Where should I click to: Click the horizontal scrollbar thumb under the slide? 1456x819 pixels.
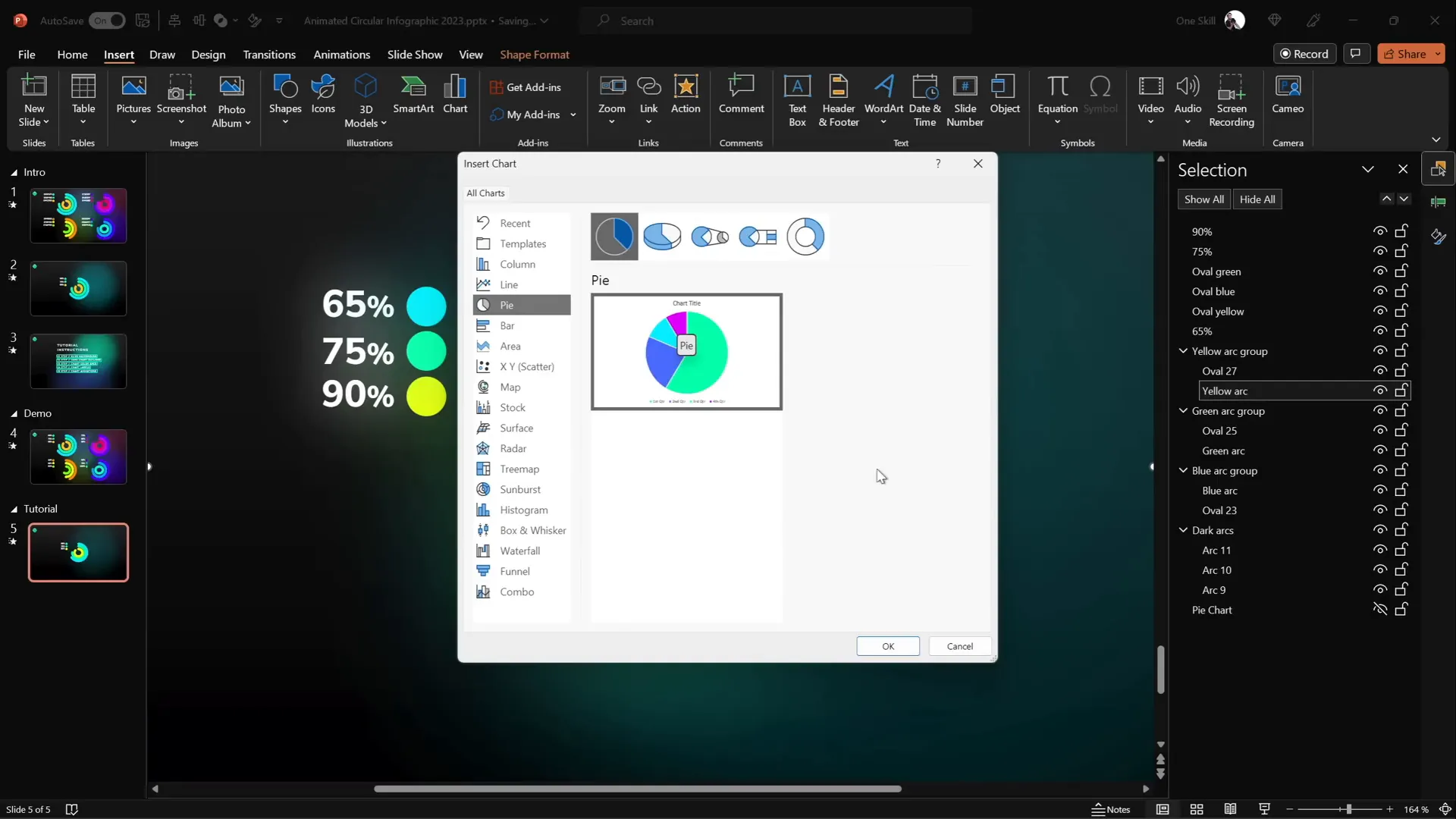[637, 789]
